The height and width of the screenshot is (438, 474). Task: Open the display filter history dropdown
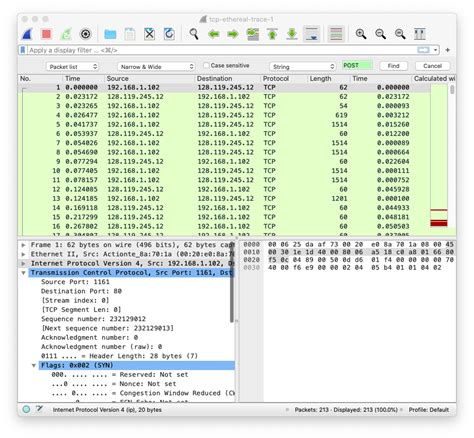(x=436, y=50)
